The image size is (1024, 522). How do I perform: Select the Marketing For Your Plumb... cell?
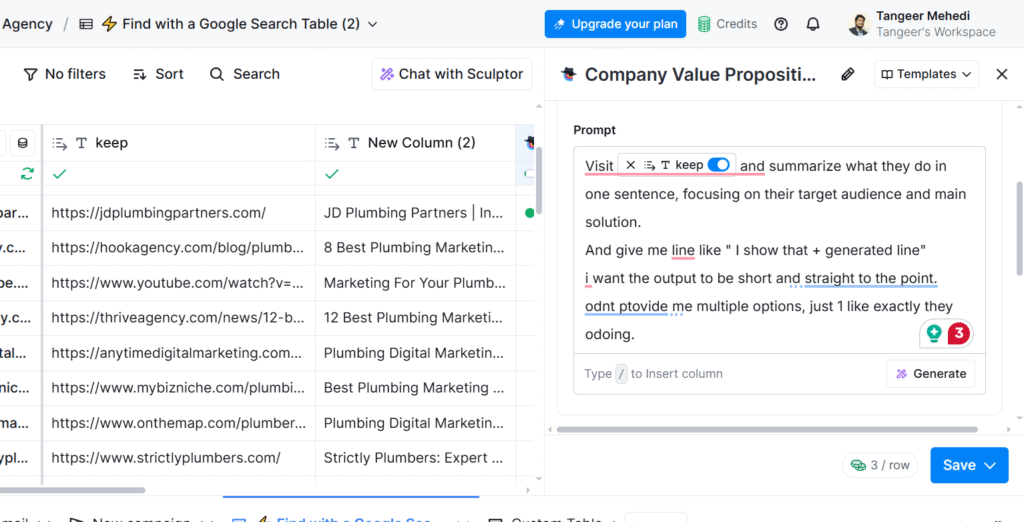click(415, 283)
